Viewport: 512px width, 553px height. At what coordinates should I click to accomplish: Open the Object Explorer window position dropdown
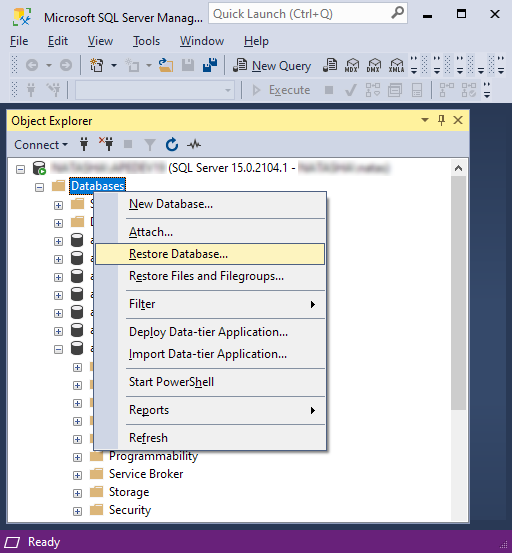click(x=425, y=120)
